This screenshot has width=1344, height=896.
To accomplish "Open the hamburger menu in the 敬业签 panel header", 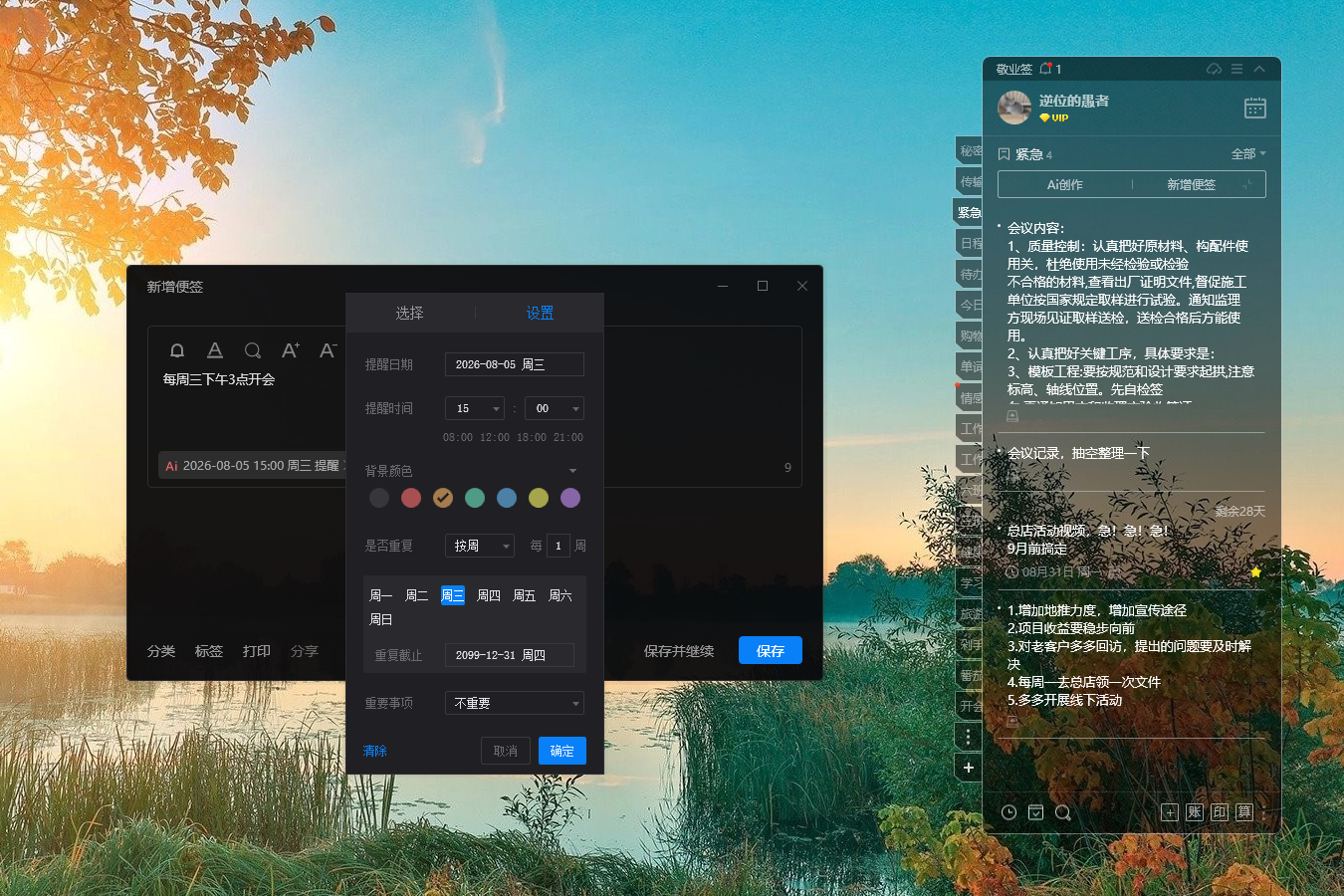I will (1236, 69).
